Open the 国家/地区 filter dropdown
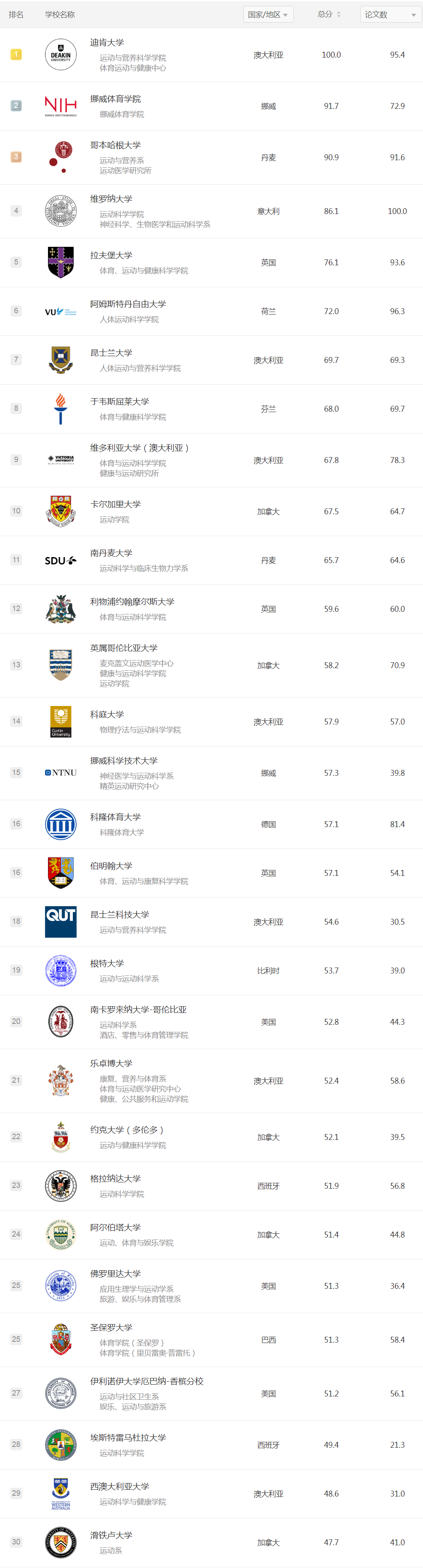The image size is (423, 1568). 268,15
